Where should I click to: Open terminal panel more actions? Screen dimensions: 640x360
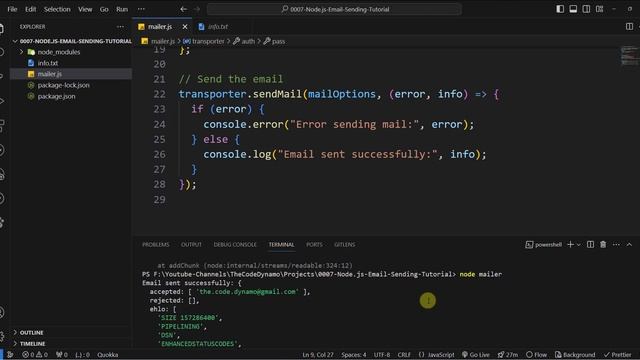tap(616, 244)
